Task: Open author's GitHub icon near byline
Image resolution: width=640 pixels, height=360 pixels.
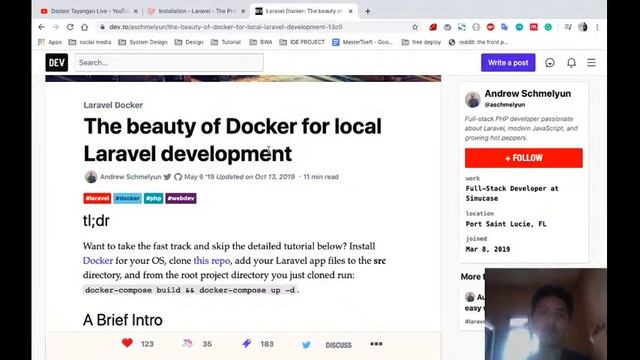Action: pyautogui.click(x=178, y=177)
